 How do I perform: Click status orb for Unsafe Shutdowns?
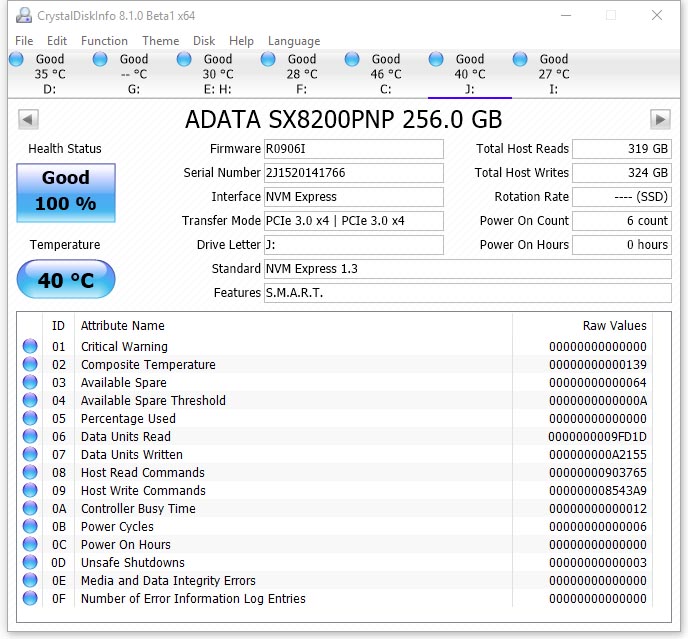click(x=30, y=562)
